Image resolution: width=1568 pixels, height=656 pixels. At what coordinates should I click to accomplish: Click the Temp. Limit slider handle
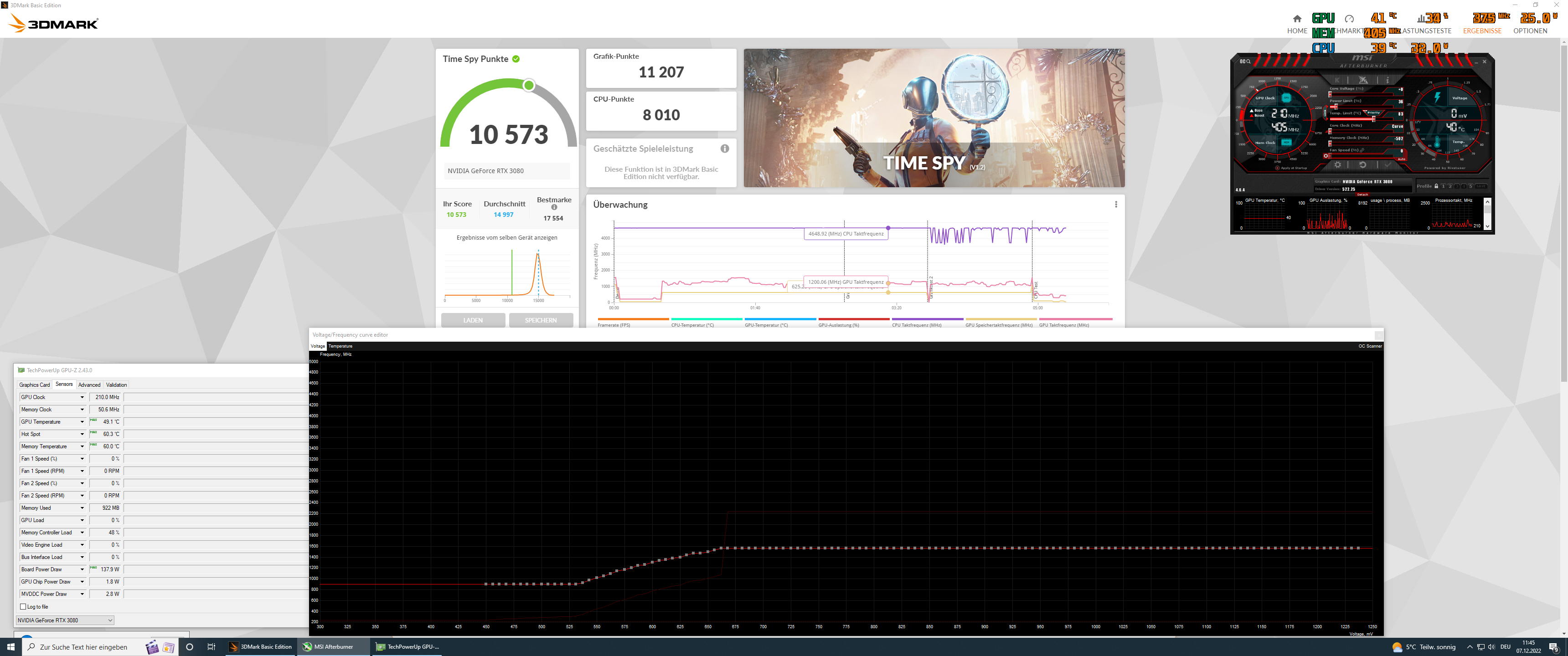click(1374, 119)
